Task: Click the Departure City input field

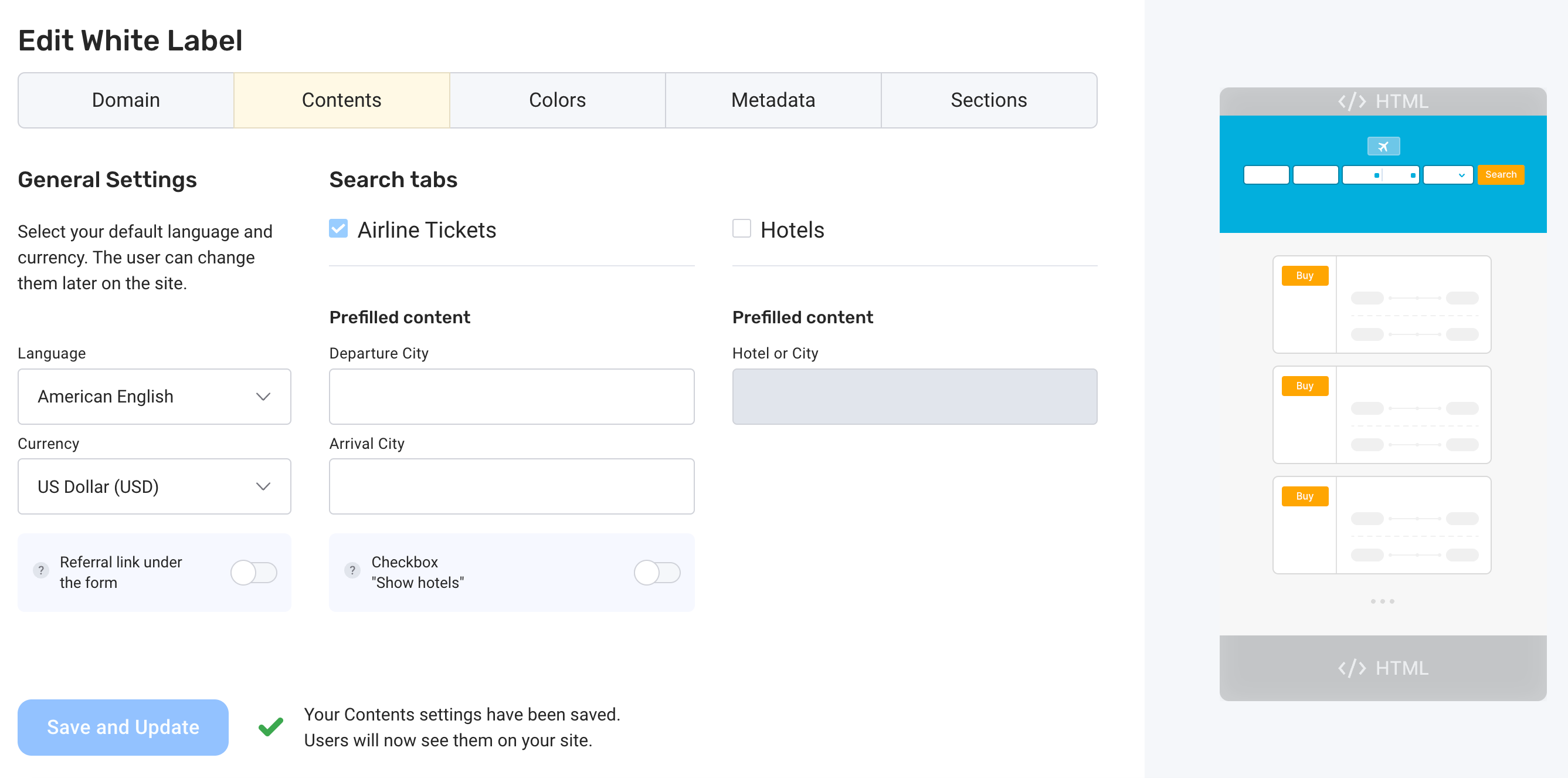Action: coord(511,397)
